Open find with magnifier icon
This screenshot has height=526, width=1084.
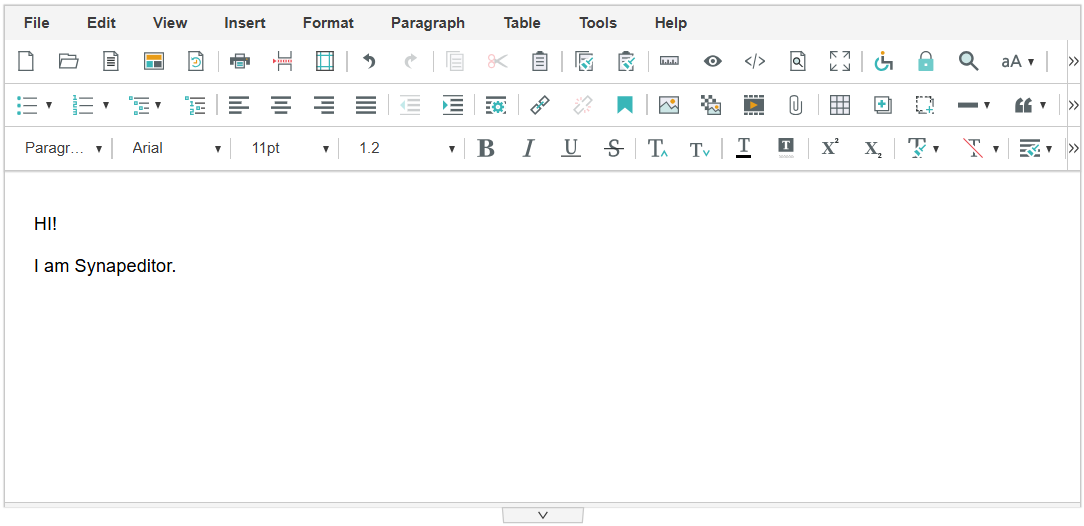[969, 62]
